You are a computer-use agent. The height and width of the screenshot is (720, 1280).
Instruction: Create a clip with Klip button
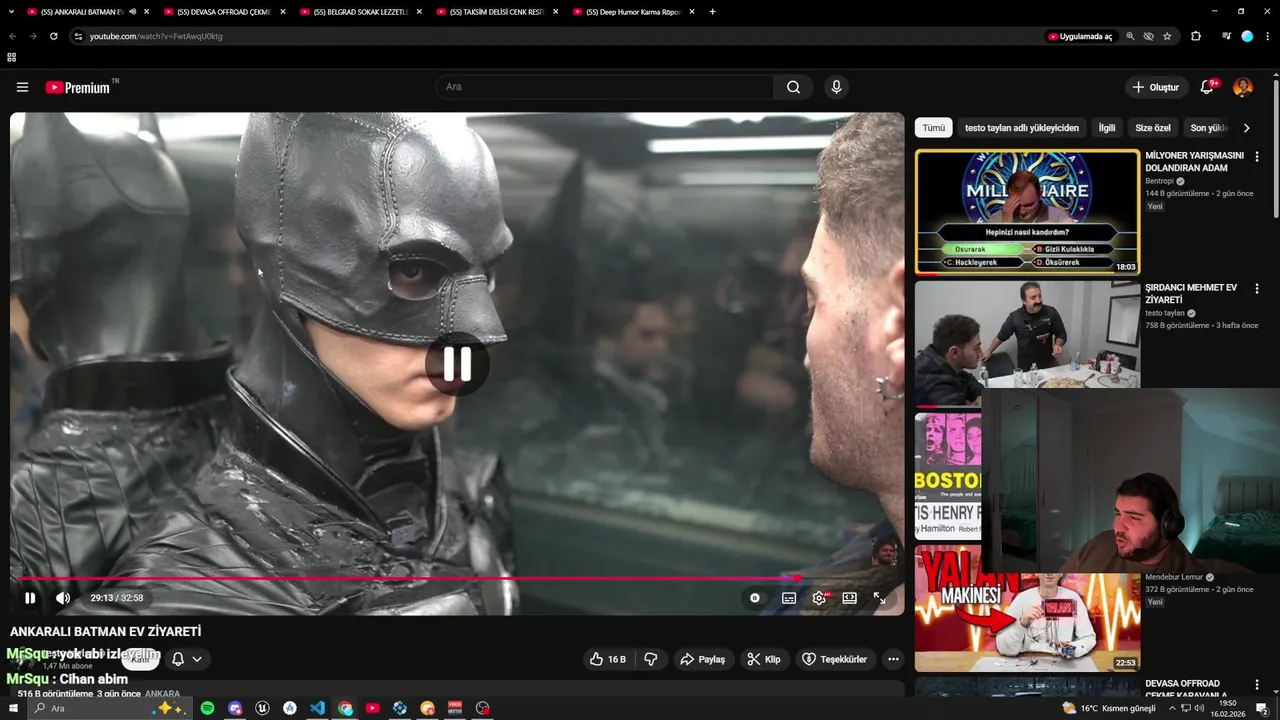(763, 659)
